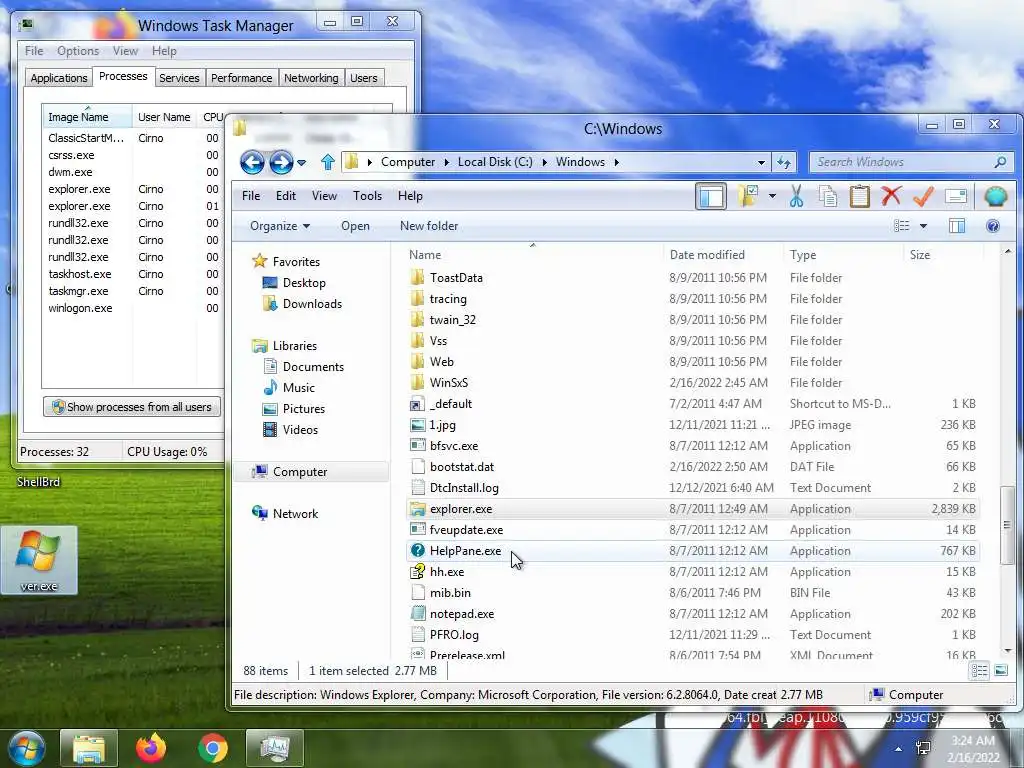Sort by Date modified column header
The width and height of the screenshot is (1024, 768).
(x=723, y=255)
